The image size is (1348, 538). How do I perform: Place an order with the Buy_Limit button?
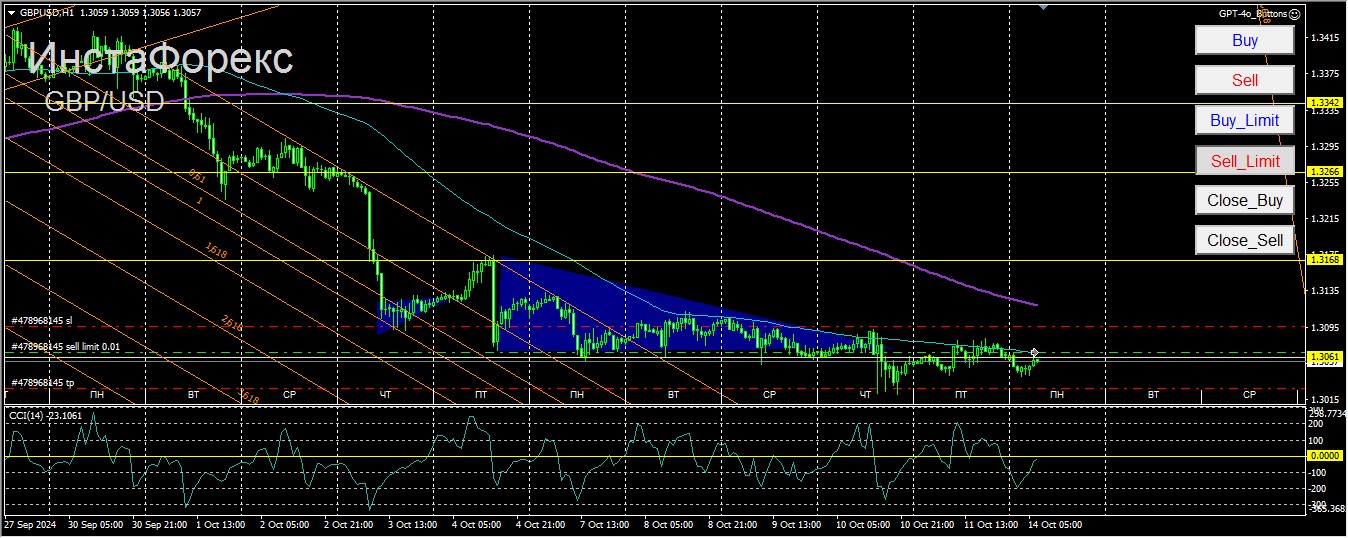pos(1245,121)
